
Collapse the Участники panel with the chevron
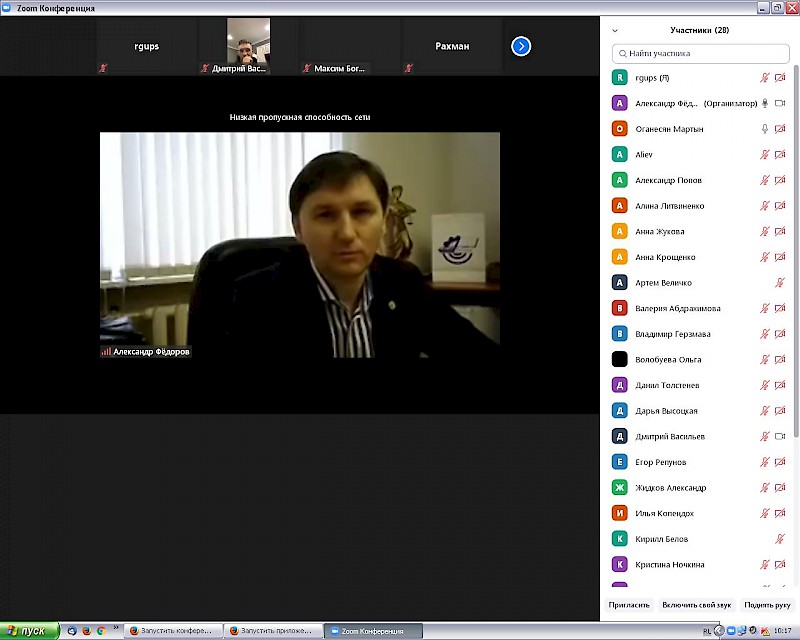pyautogui.click(x=615, y=31)
